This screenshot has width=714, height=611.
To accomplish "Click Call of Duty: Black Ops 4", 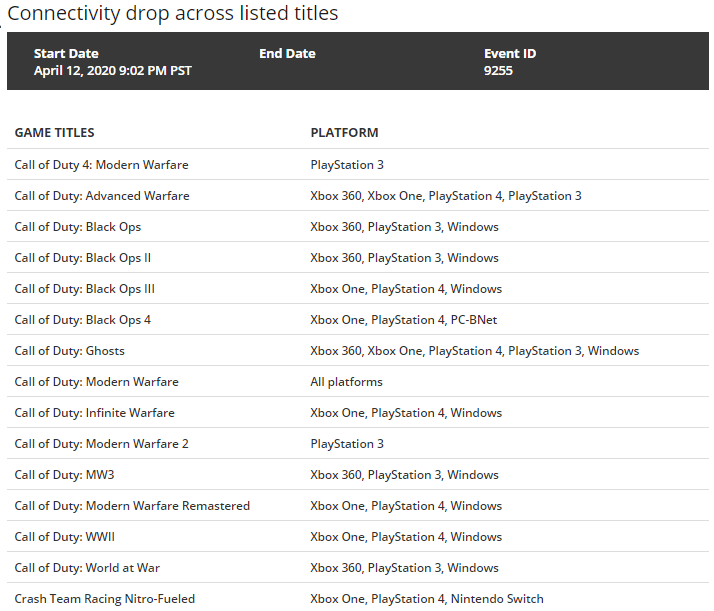I will pyautogui.click(x=83, y=320).
